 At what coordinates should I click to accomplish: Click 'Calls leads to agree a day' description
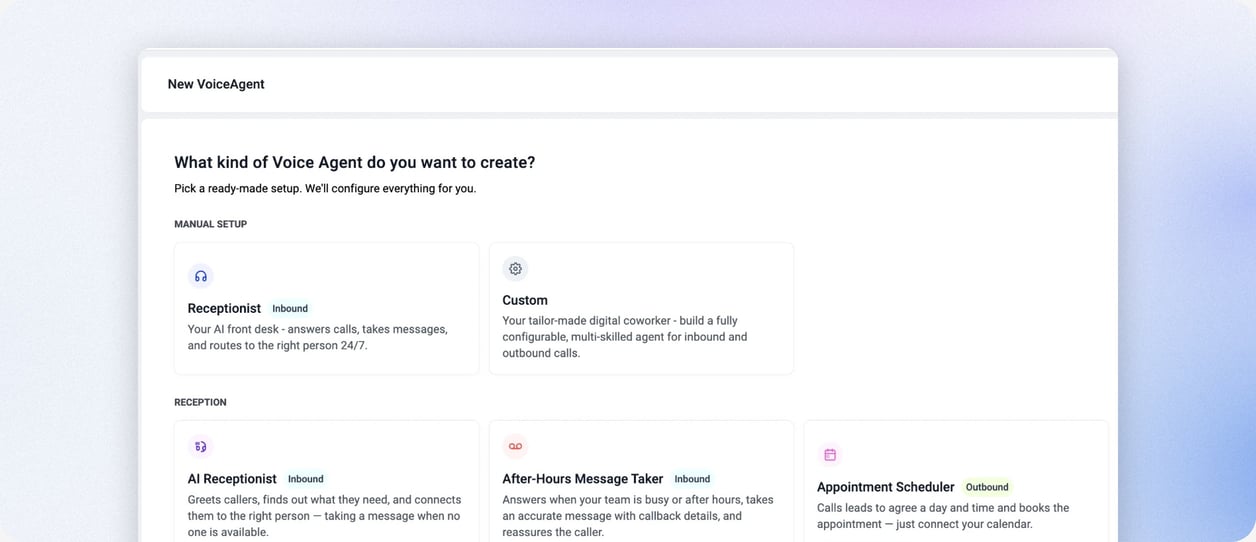point(943,516)
